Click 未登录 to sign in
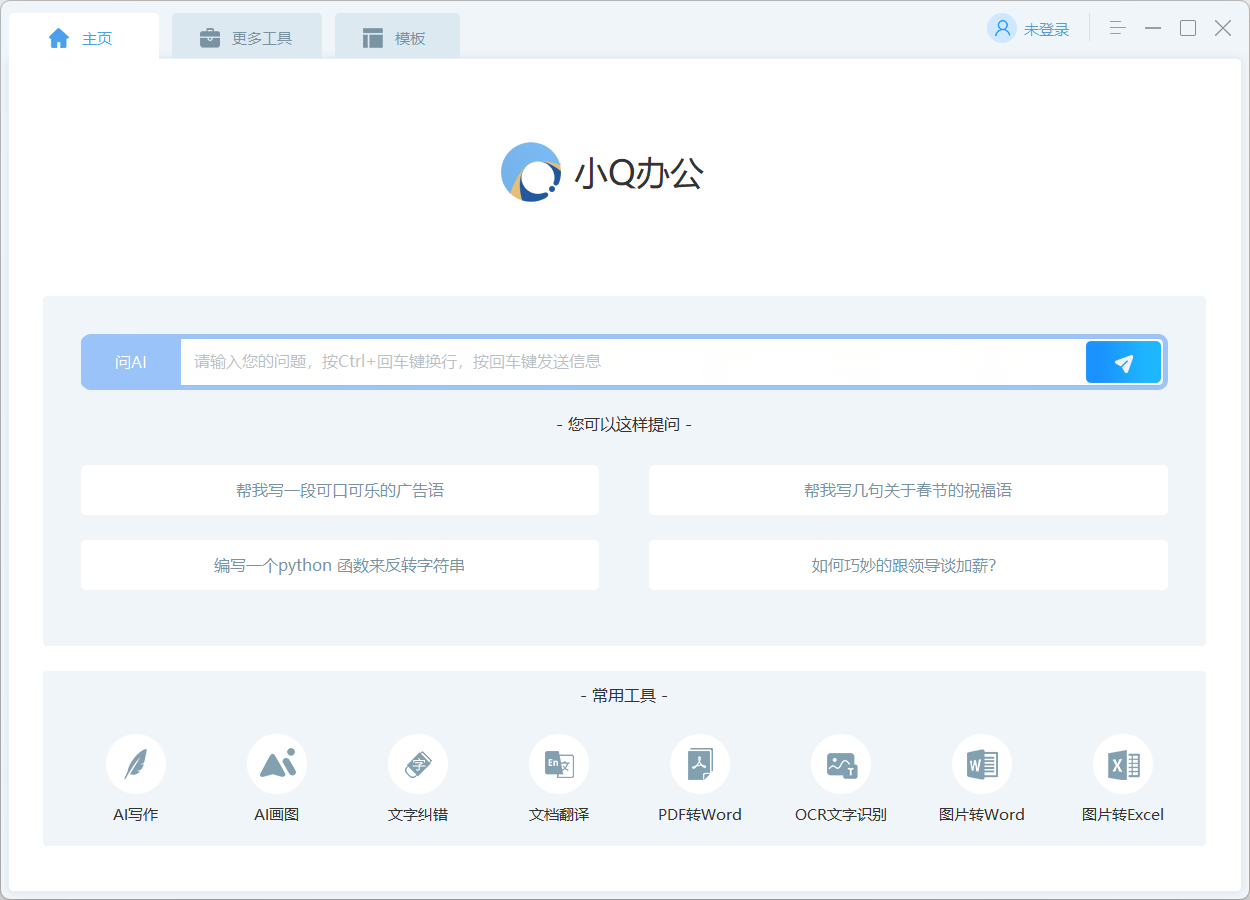The width and height of the screenshot is (1250, 900). pyautogui.click(x=1045, y=29)
